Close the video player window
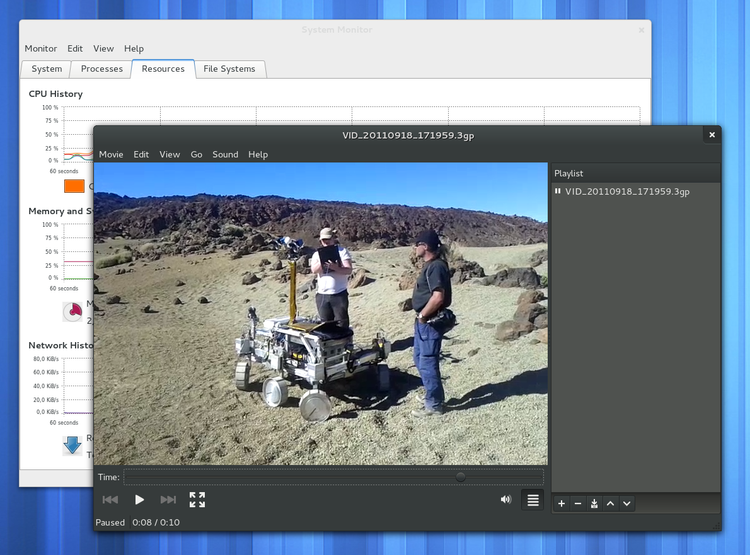750x555 pixels. (712, 135)
